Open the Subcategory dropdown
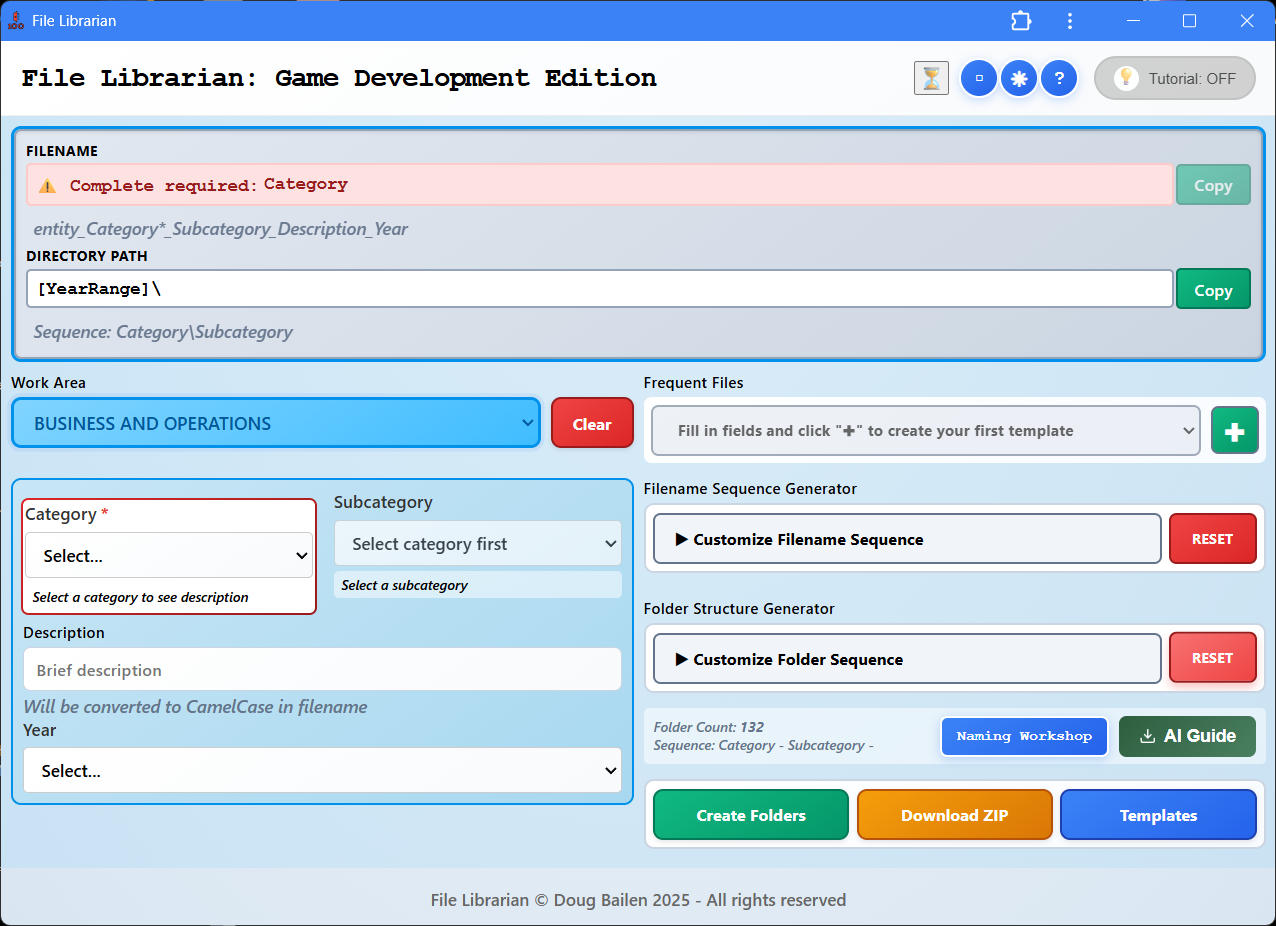 tap(478, 543)
